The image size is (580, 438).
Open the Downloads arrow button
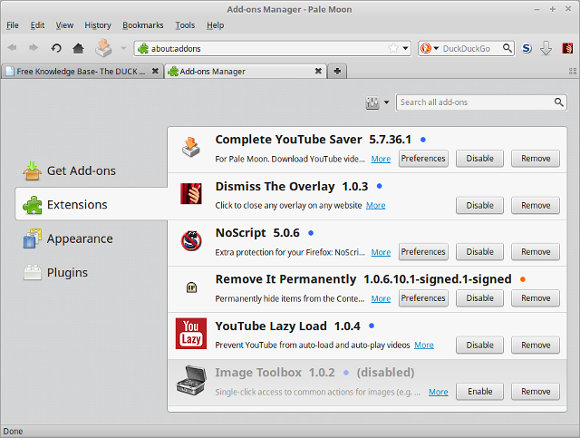point(546,48)
